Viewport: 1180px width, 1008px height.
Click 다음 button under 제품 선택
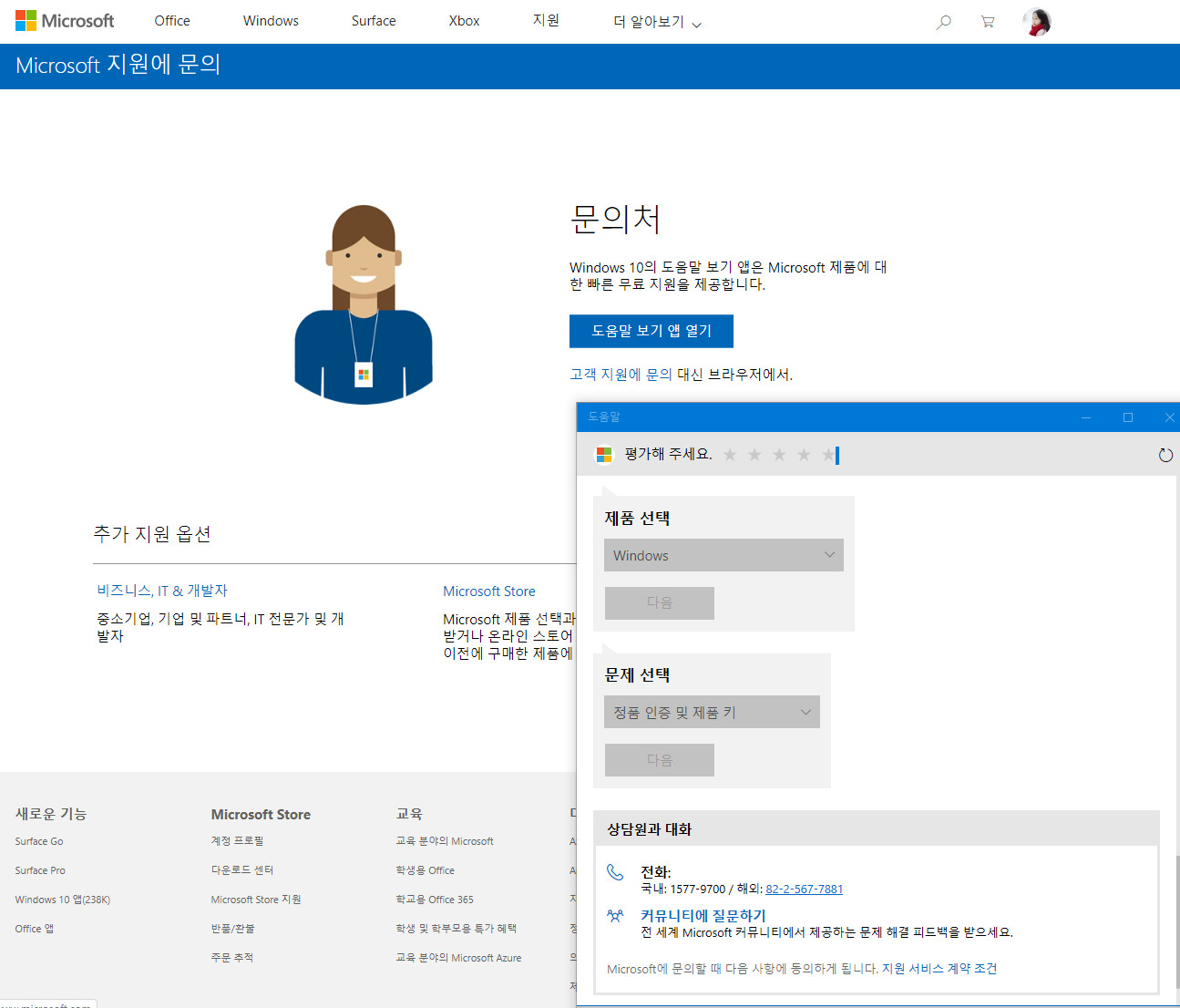659,602
